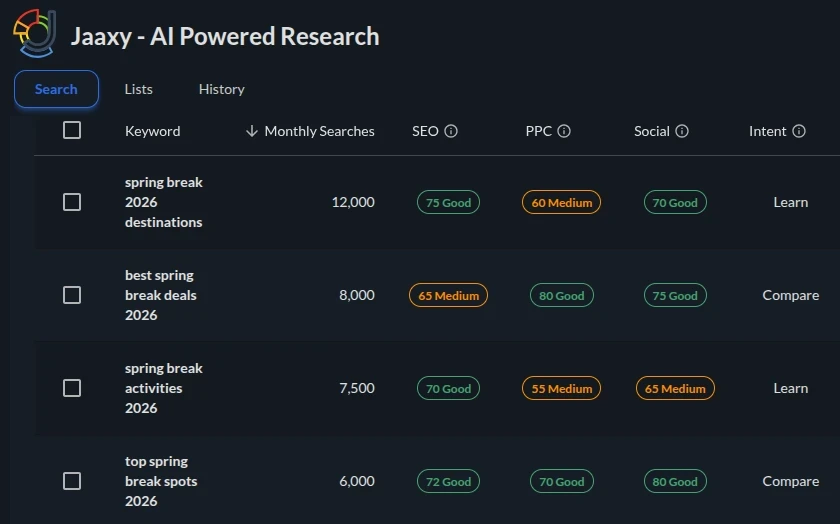
Task: Sort by the Keyword column header
Action: 152,131
